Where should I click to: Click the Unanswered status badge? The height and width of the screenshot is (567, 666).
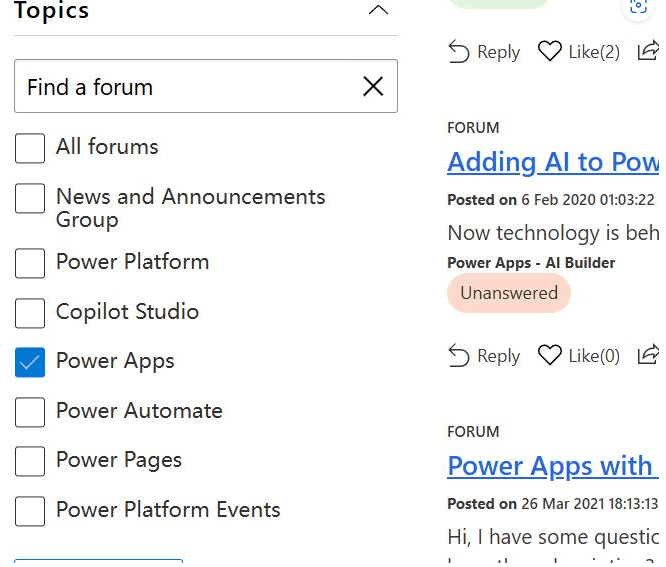coord(509,293)
